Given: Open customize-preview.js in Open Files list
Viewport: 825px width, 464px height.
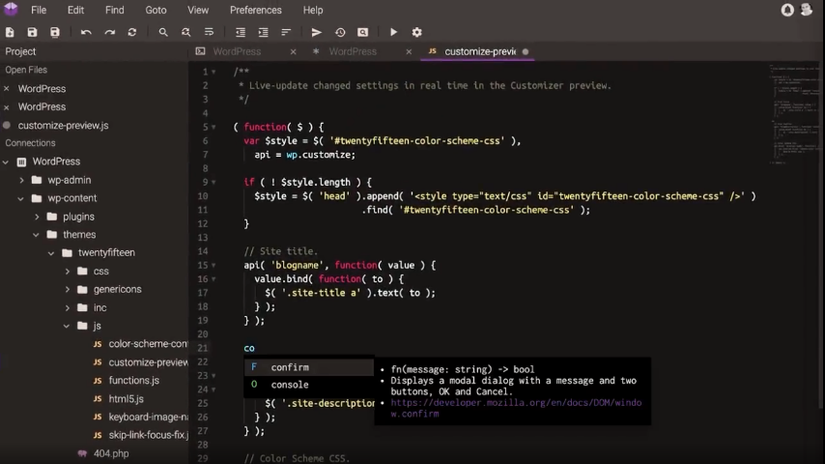Looking at the screenshot, I should [63, 125].
